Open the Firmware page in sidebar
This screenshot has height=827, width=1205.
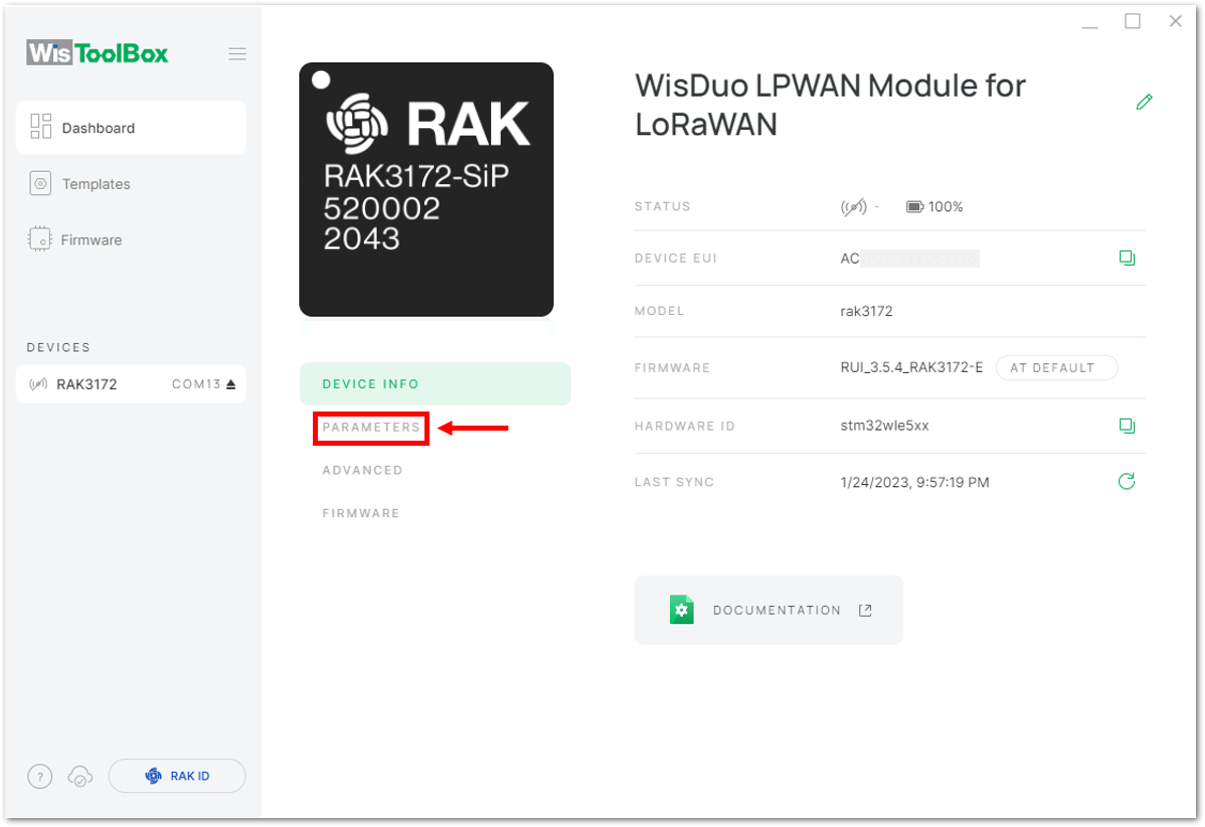76,240
